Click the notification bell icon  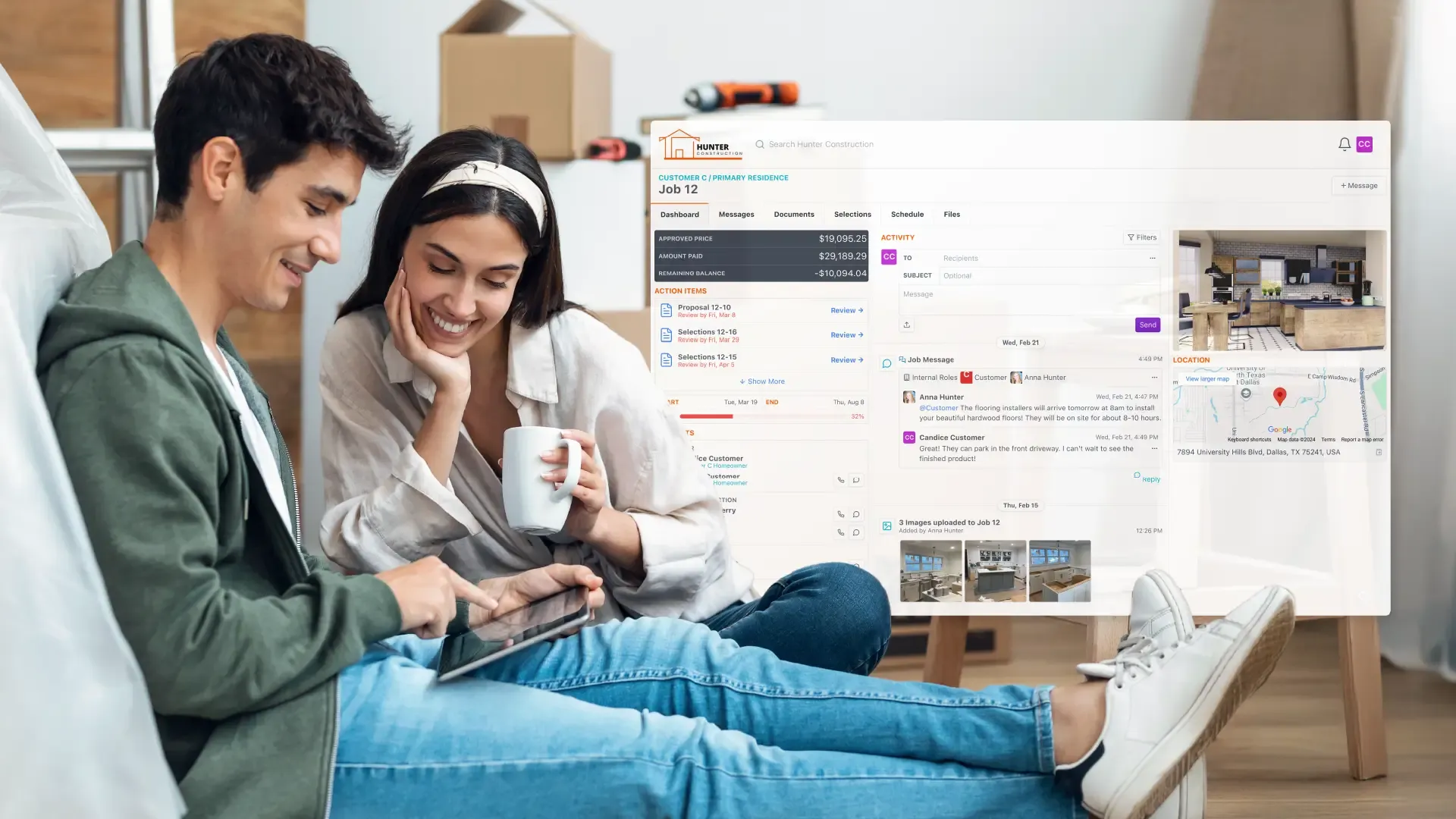[x=1344, y=144]
